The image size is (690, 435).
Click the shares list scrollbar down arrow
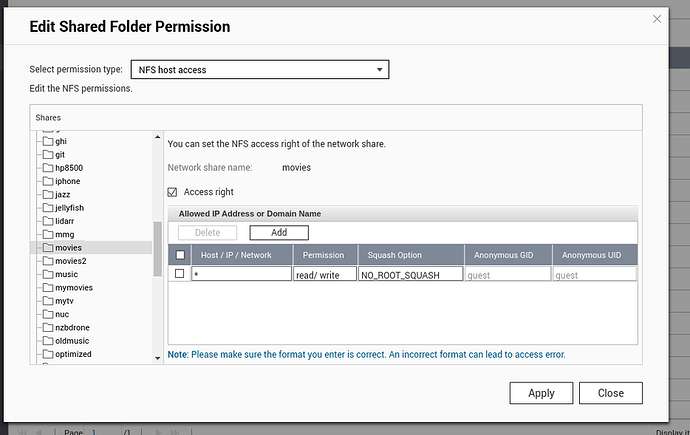[x=157, y=358]
